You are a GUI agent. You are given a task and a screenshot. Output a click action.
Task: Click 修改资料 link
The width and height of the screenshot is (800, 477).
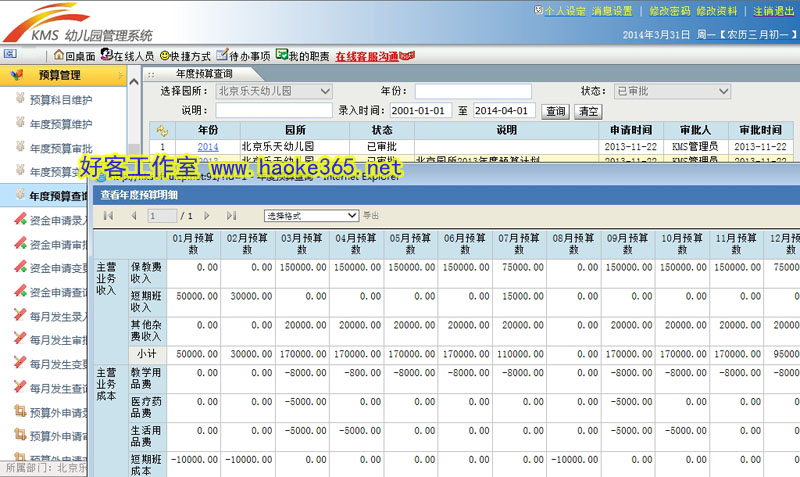(716, 11)
